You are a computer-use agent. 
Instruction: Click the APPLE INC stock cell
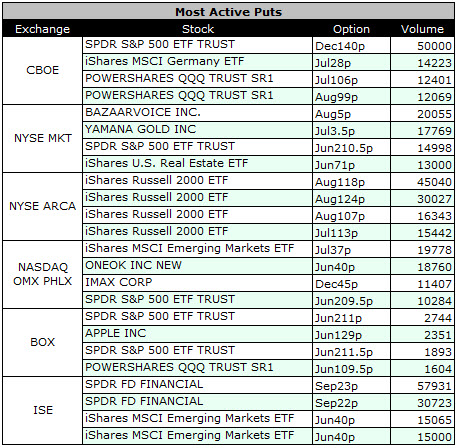(x=197, y=334)
